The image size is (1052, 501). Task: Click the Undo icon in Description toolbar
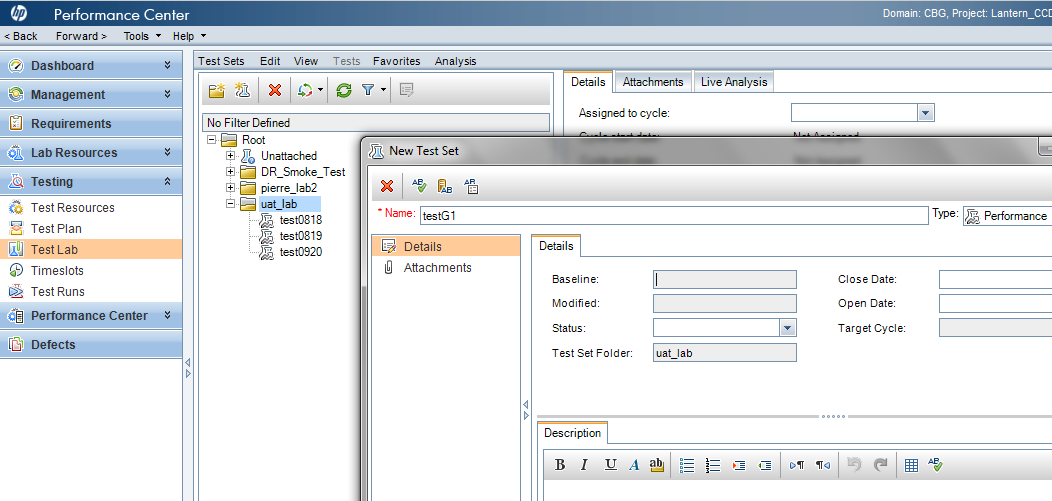pos(854,465)
